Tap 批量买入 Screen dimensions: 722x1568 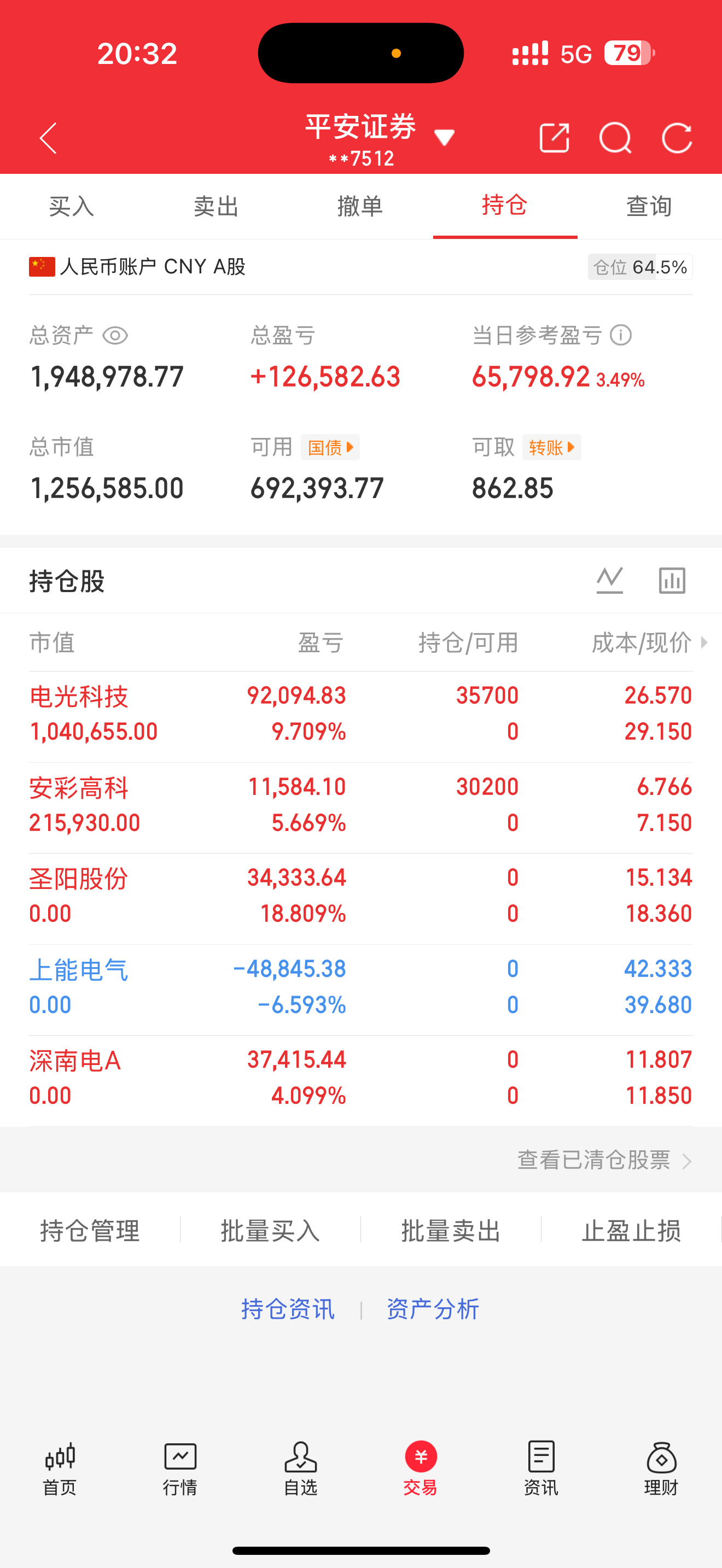(270, 1231)
